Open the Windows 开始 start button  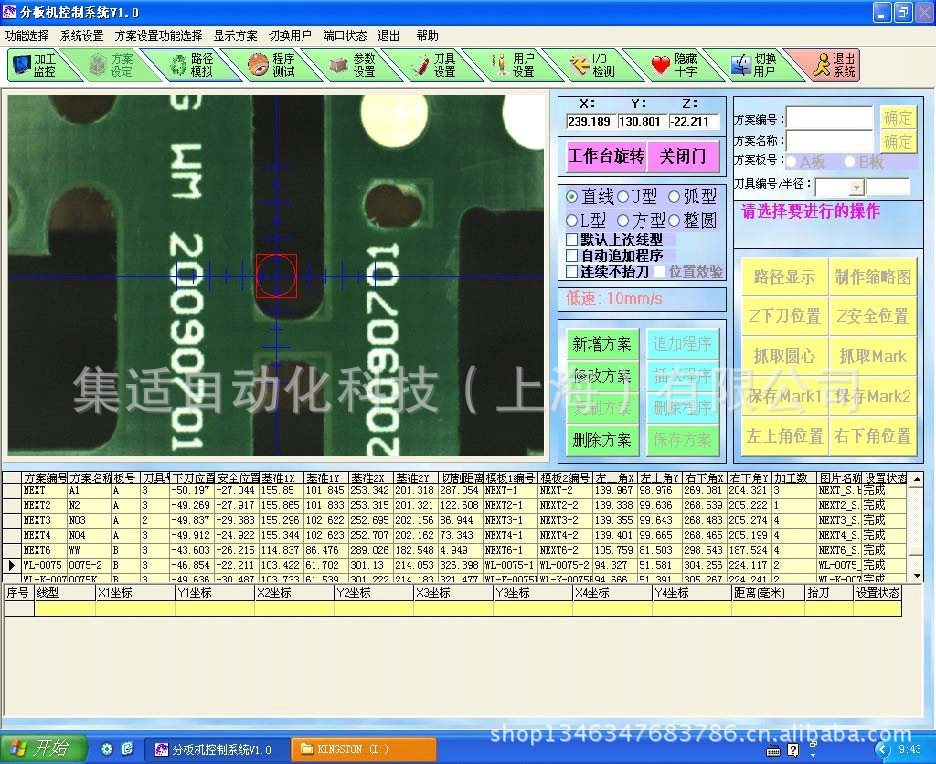pos(40,748)
